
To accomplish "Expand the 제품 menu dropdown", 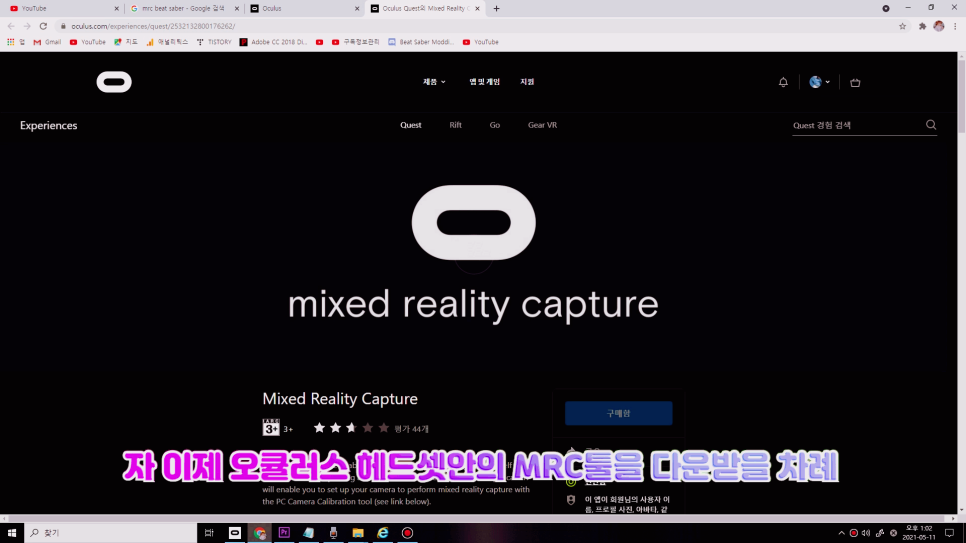I will click(434, 82).
